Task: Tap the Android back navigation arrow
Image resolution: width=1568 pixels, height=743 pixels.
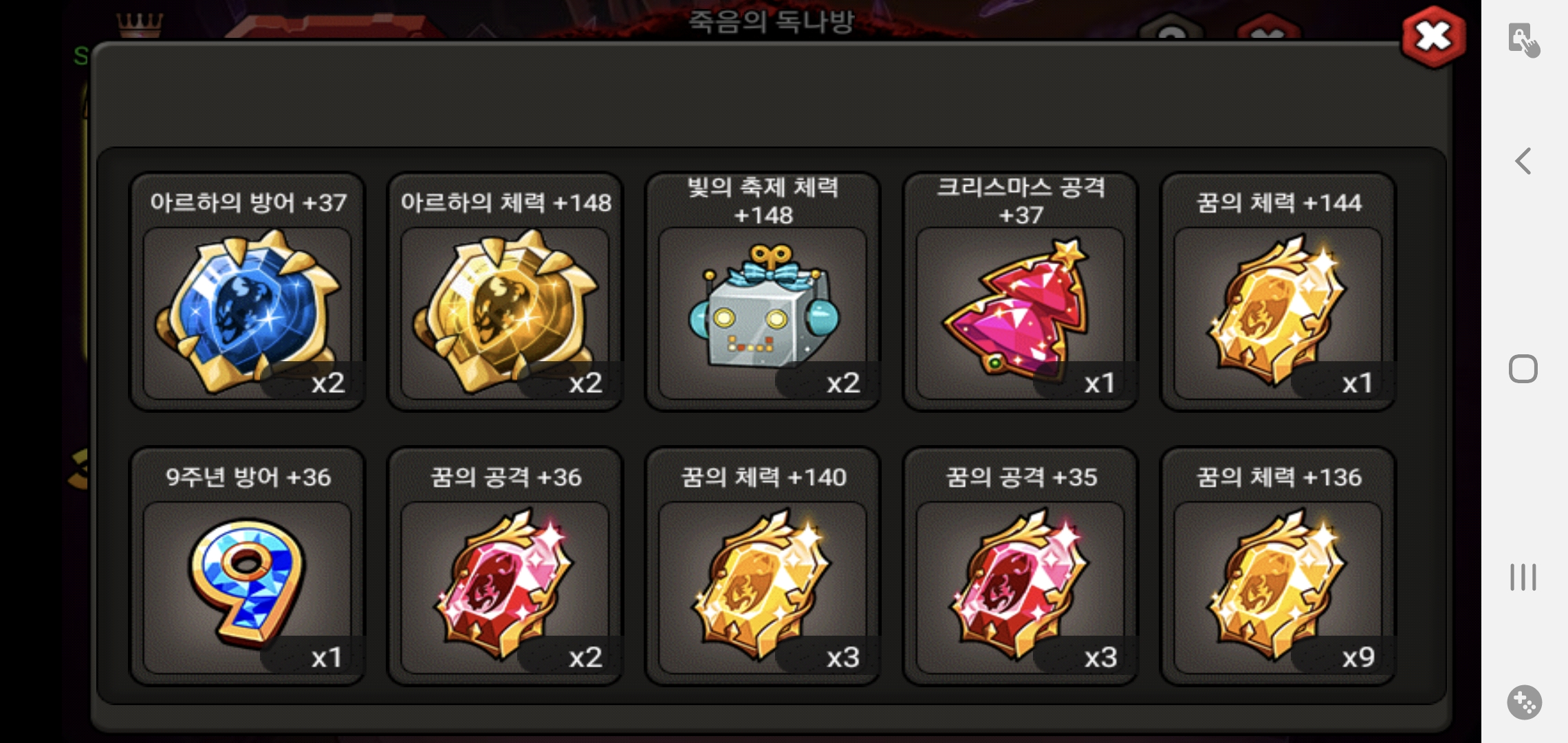Action: (x=1523, y=161)
